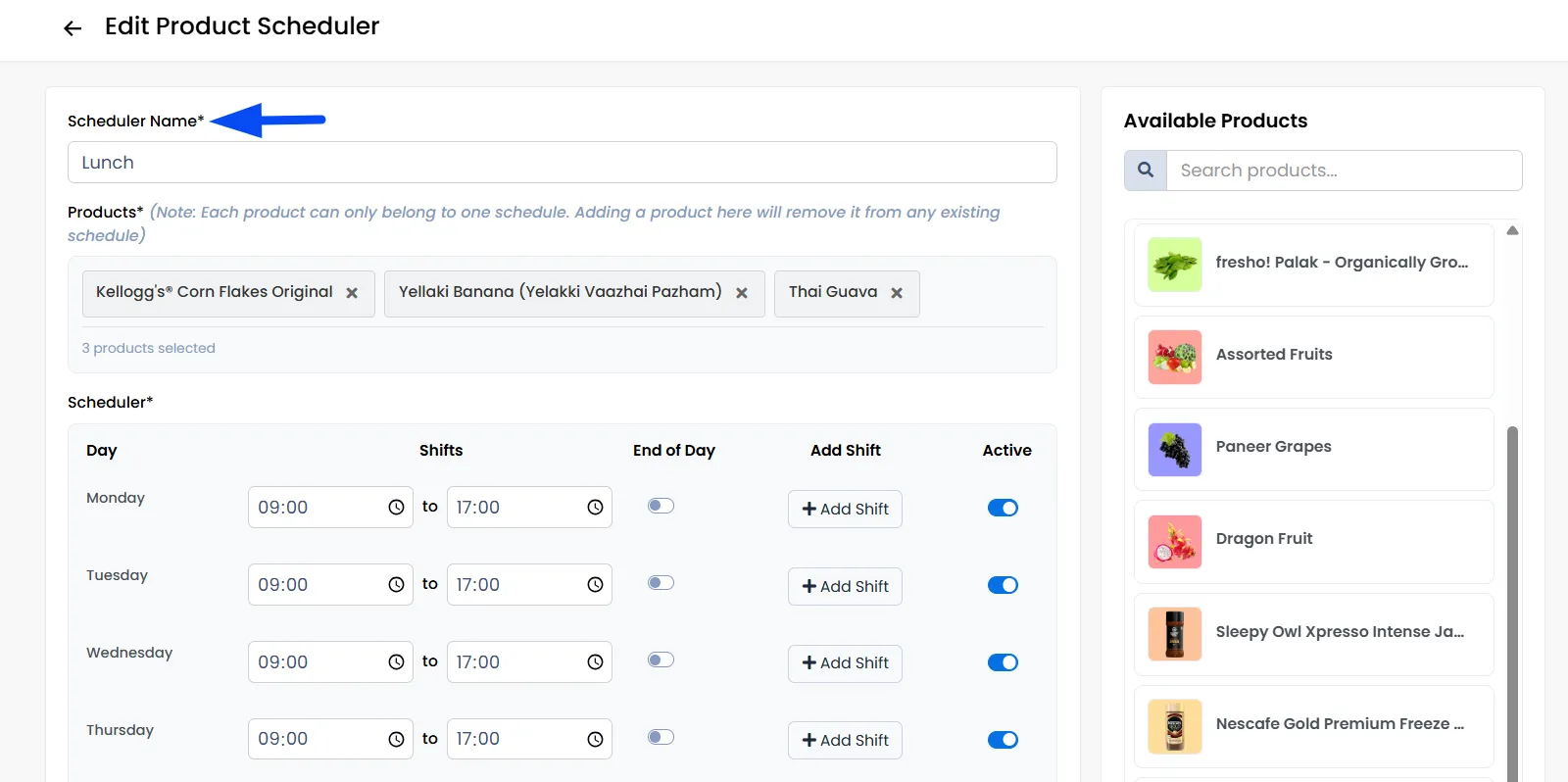The height and width of the screenshot is (782, 1568).
Task: Click the Nescafe Gold jar thumbnail
Action: [x=1175, y=726]
